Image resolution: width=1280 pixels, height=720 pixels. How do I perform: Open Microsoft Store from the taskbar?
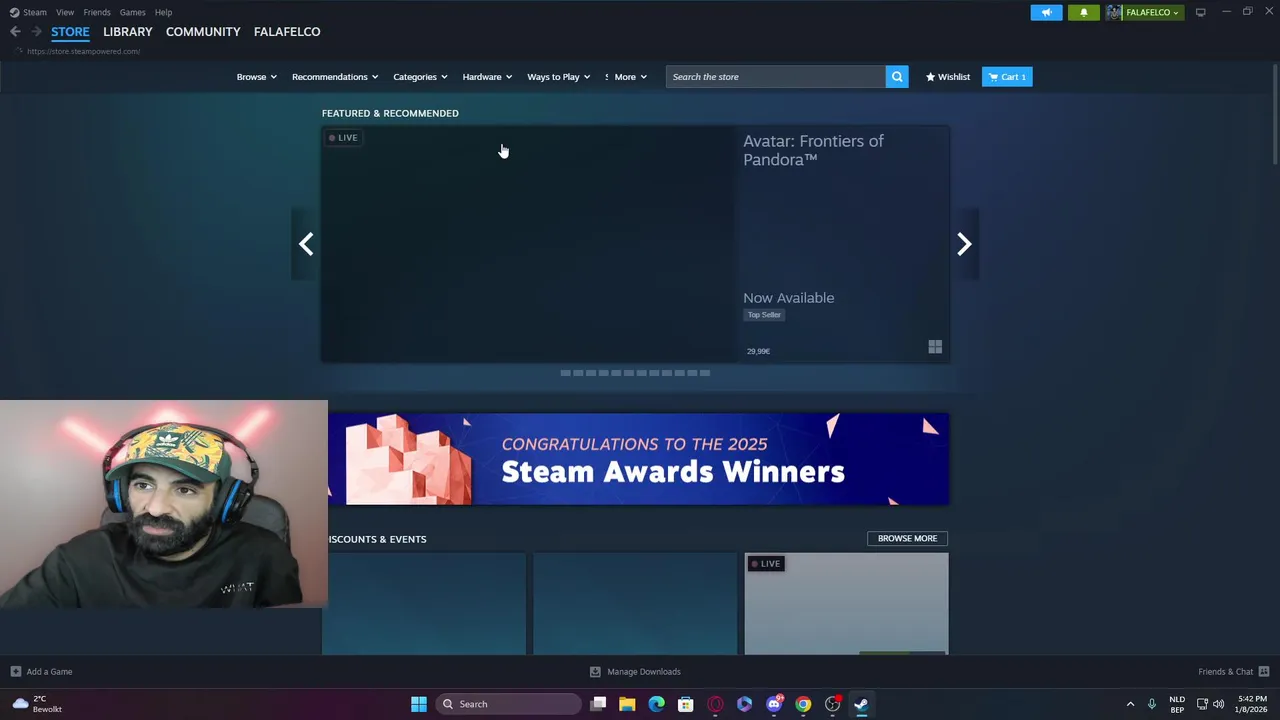pyautogui.click(x=686, y=704)
